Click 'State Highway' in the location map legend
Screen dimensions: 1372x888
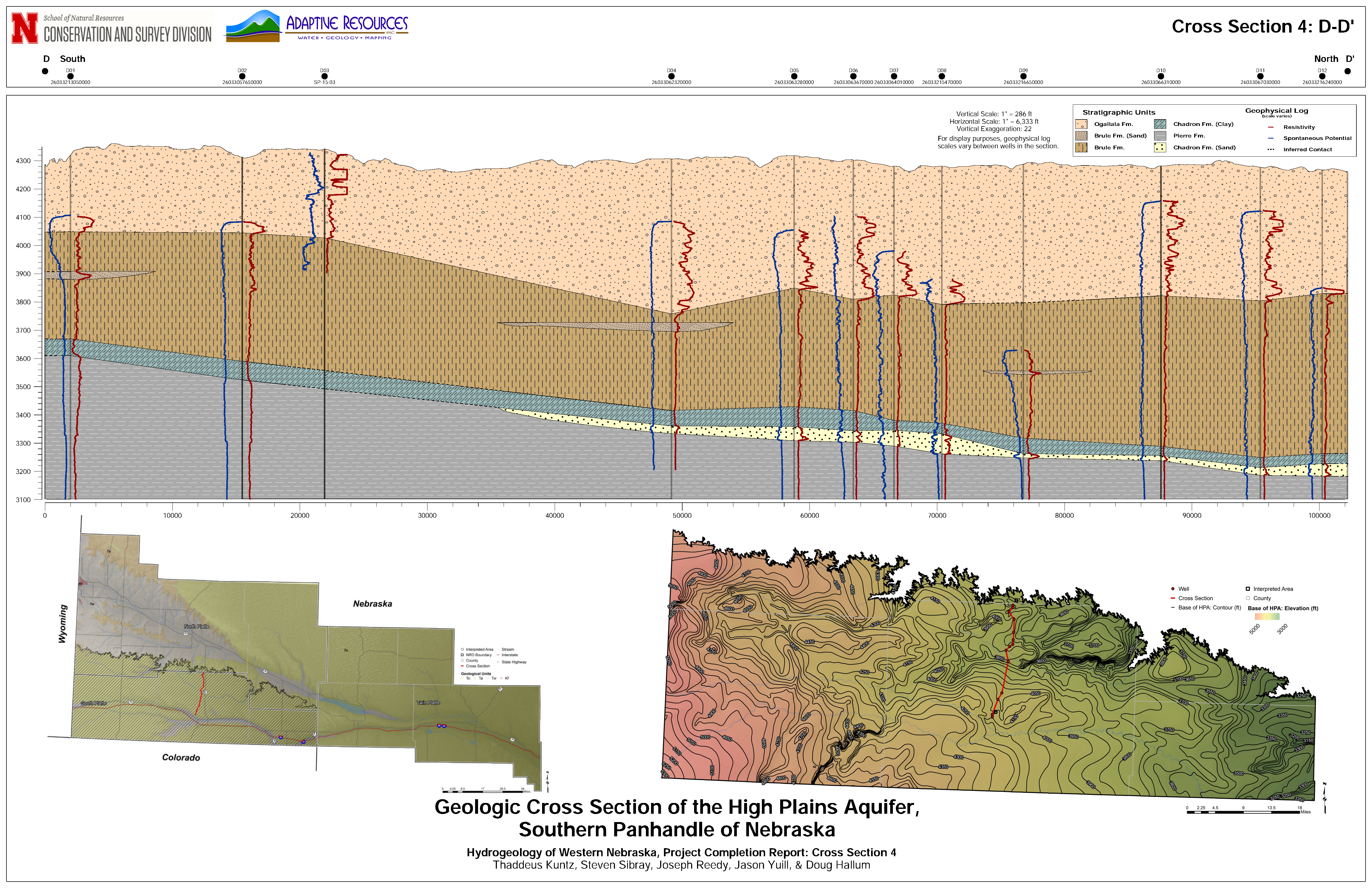tap(512, 662)
